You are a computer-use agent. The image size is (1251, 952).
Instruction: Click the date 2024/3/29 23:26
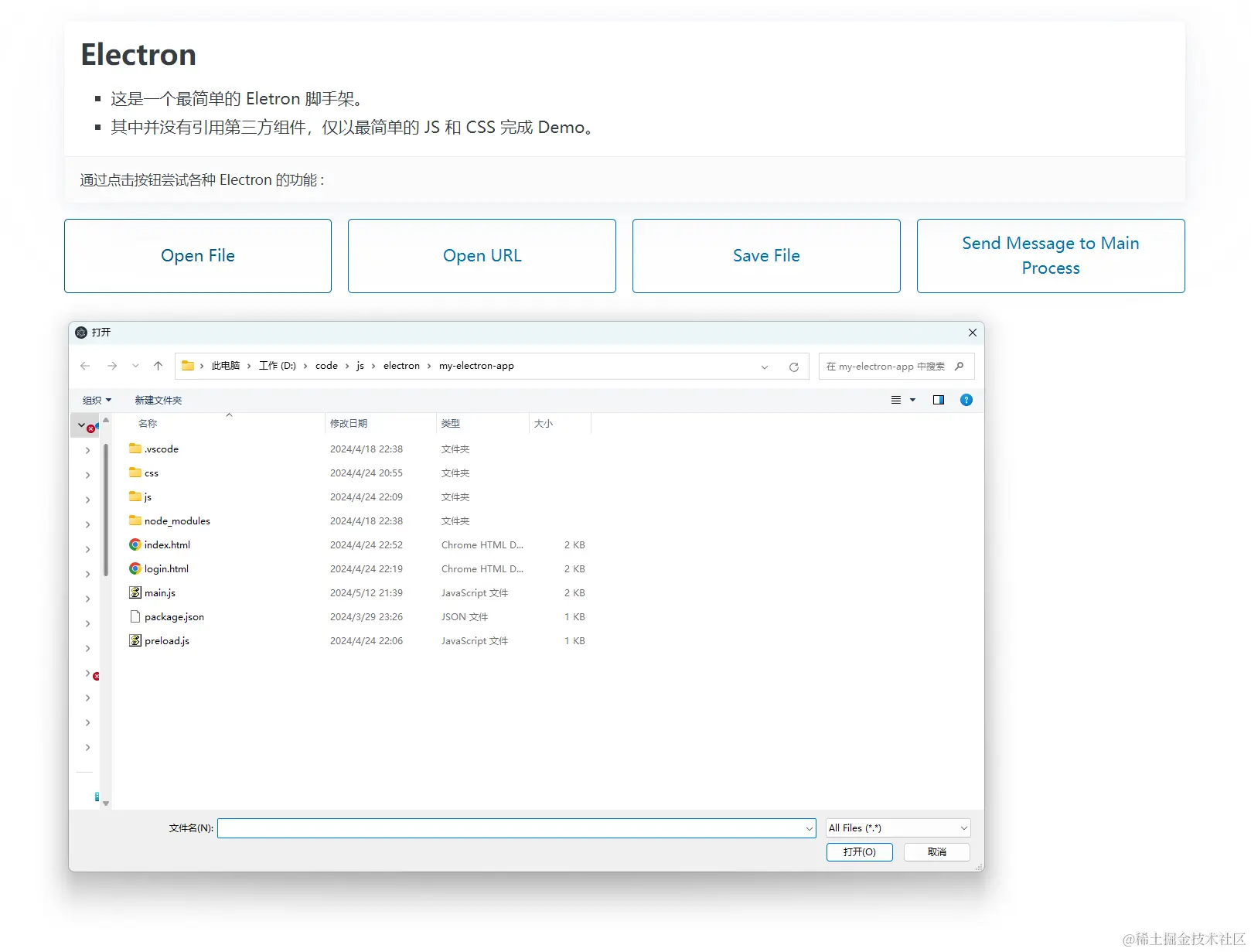coord(366,616)
